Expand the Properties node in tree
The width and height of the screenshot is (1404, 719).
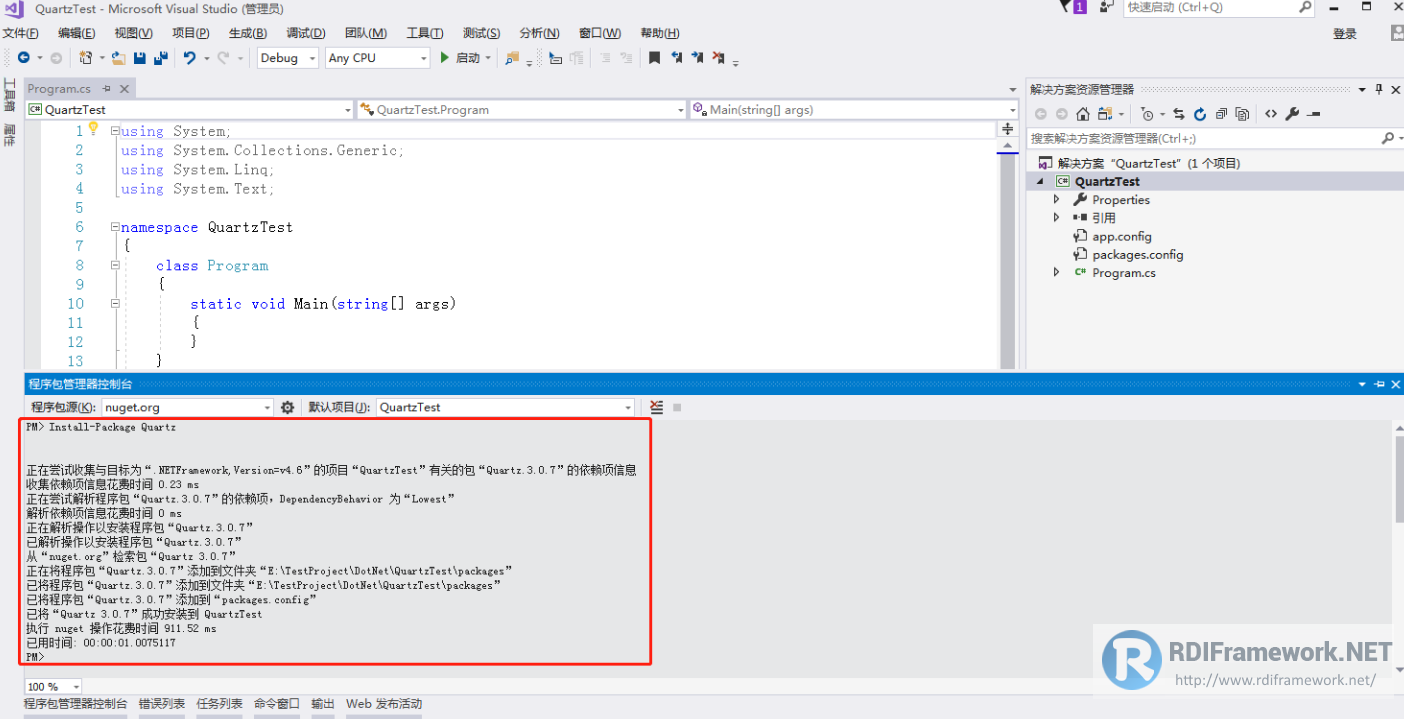click(x=1057, y=200)
